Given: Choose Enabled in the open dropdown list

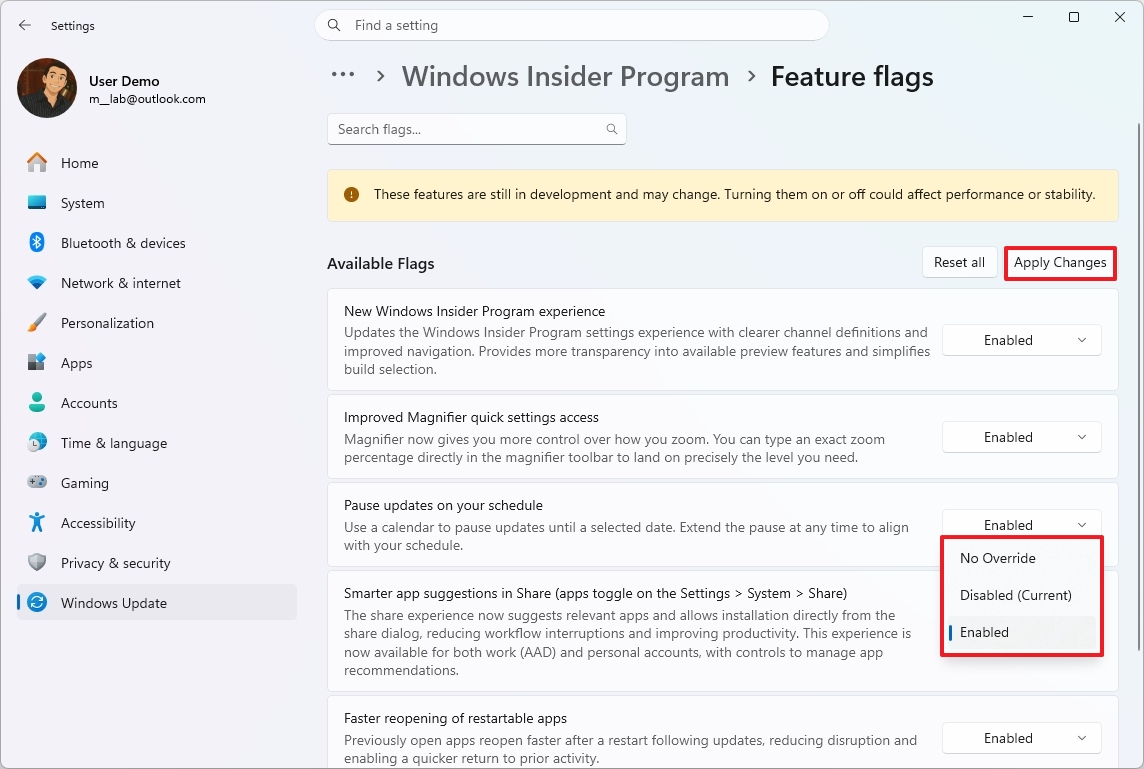Looking at the screenshot, I should pos(1021,633).
